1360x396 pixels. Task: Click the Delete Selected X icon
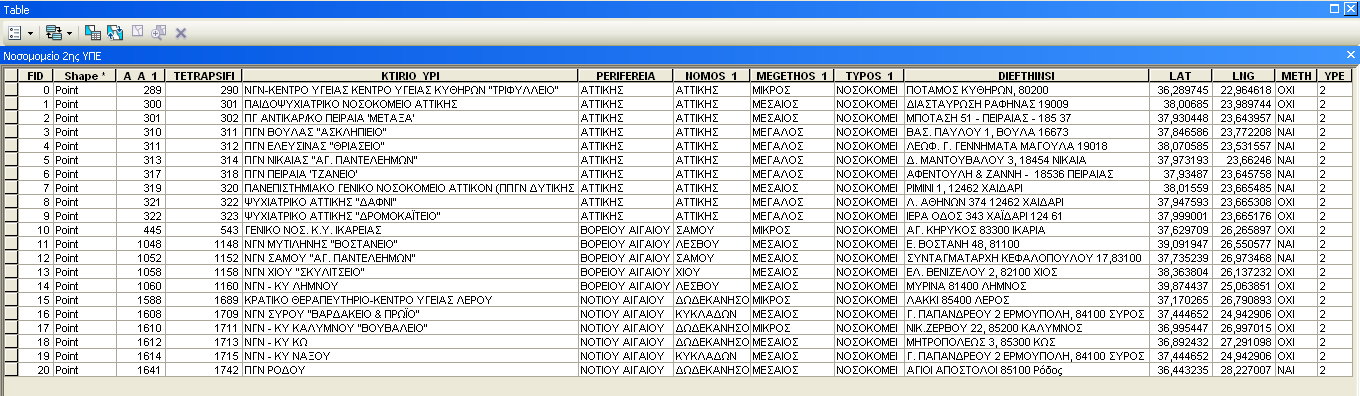(181, 32)
